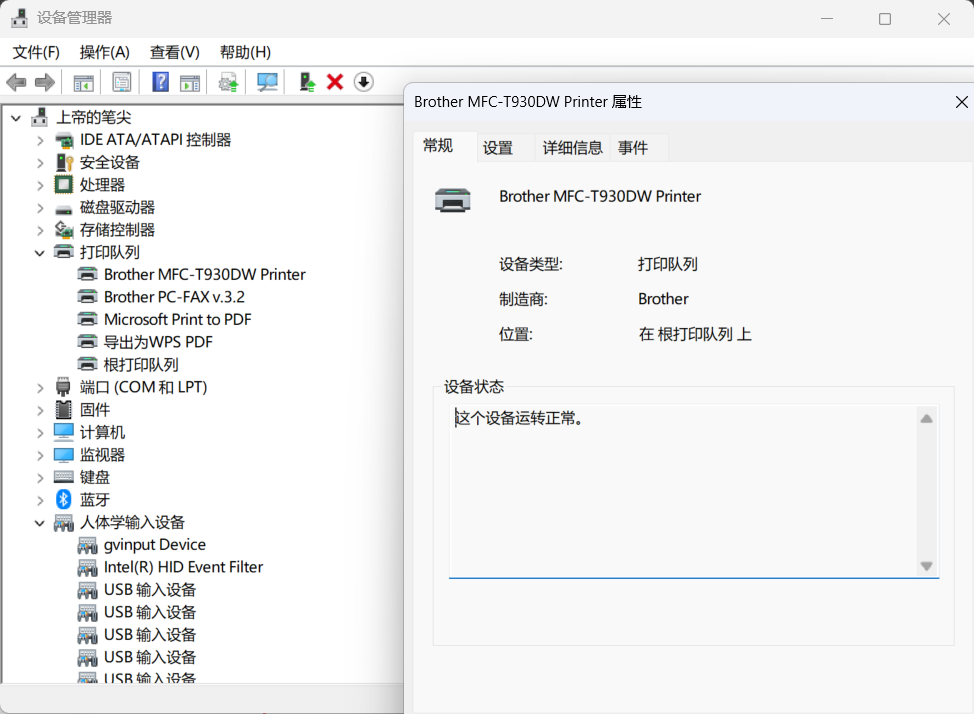Viewport: 974px width, 714px height.
Task: Click Scan for hardware changes monitor icon
Action: [267, 82]
